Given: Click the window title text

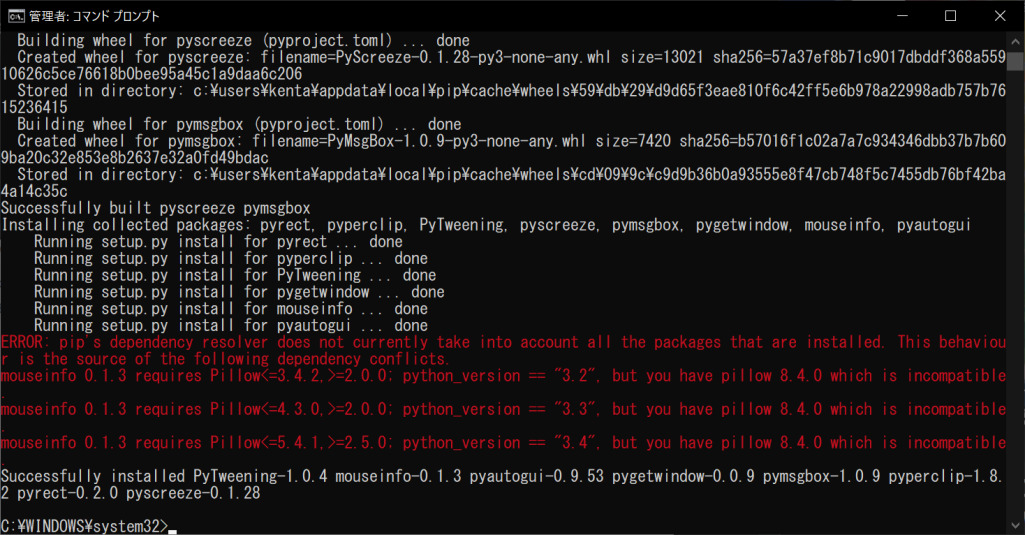Looking at the screenshot, I should pos(94,16).
